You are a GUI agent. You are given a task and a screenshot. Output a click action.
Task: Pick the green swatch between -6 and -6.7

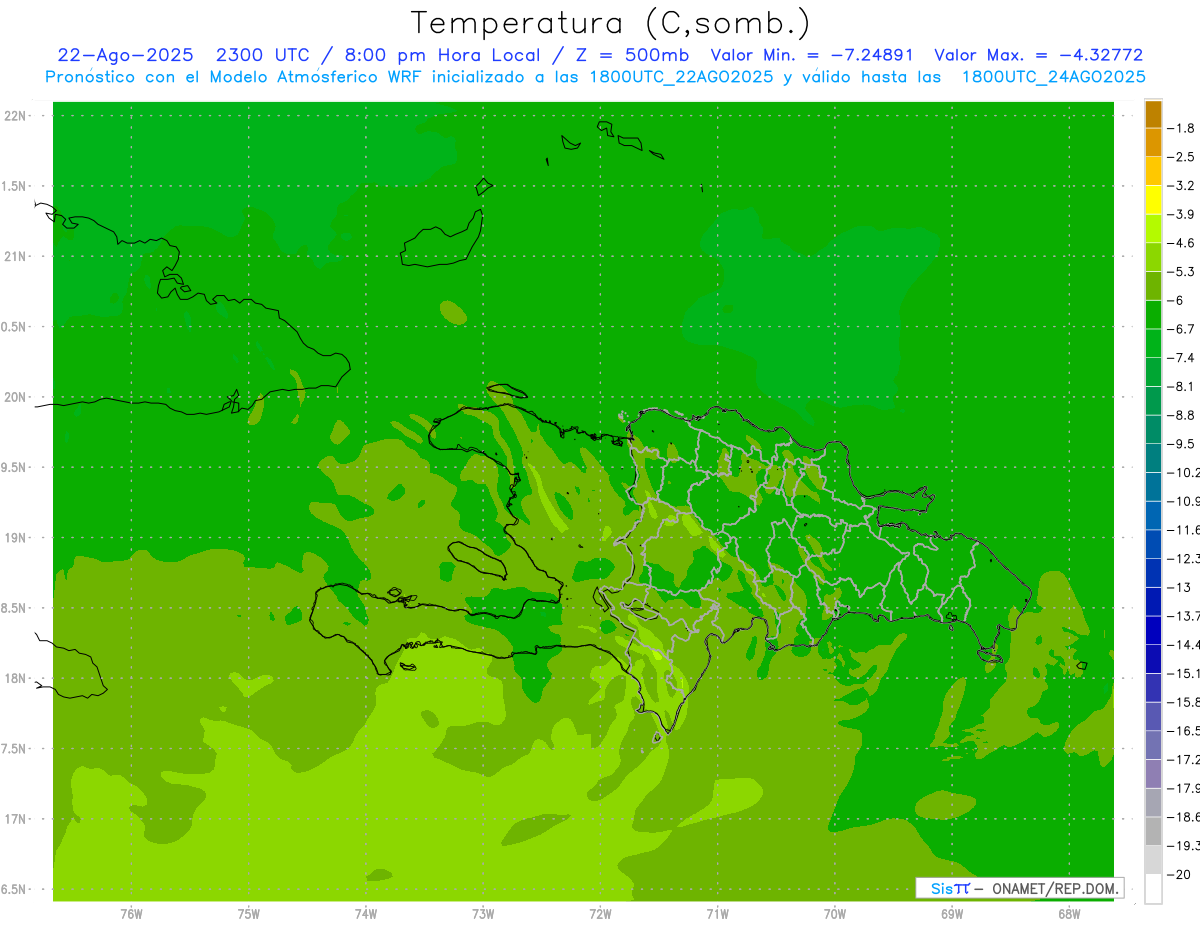[1153, 315]
